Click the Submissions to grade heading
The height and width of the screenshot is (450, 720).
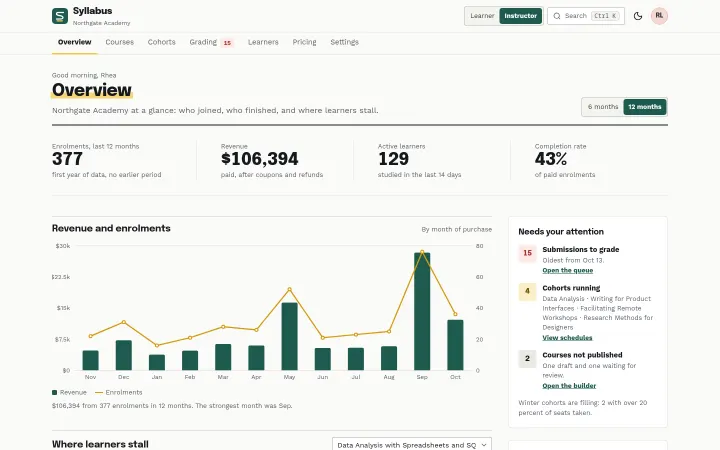pos(580,249)
